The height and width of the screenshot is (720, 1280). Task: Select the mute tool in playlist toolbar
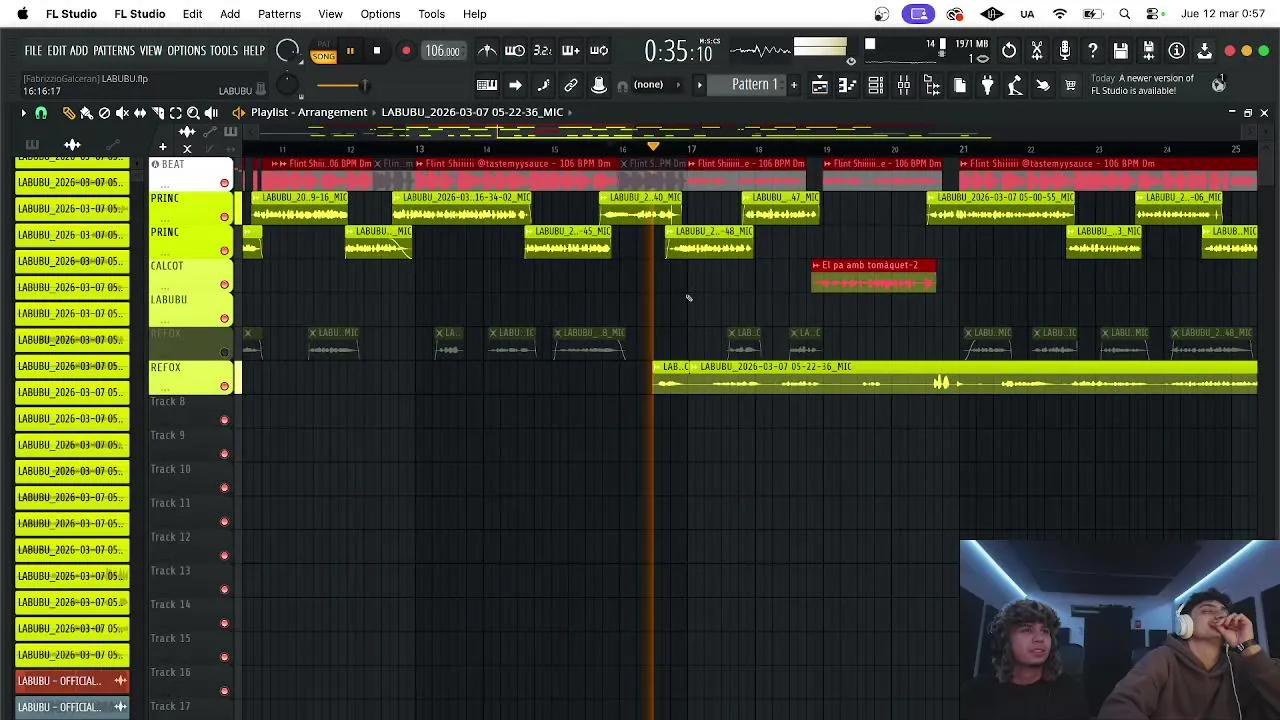(122, 113)
